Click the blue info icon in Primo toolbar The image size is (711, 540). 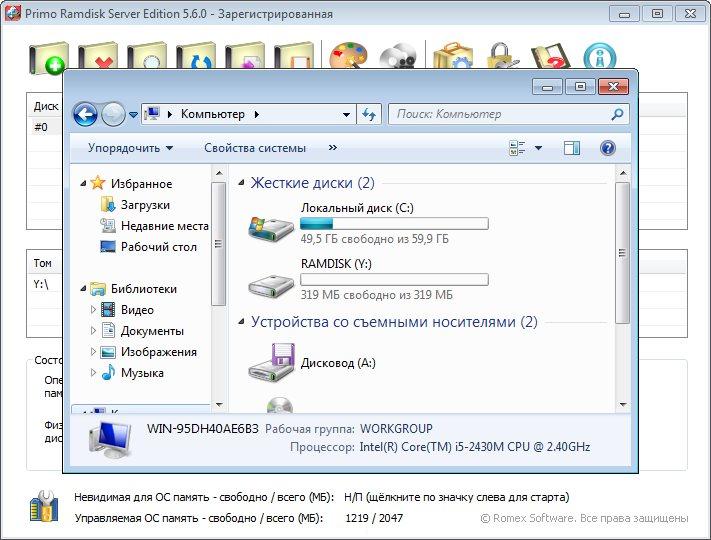click(599, 58)
